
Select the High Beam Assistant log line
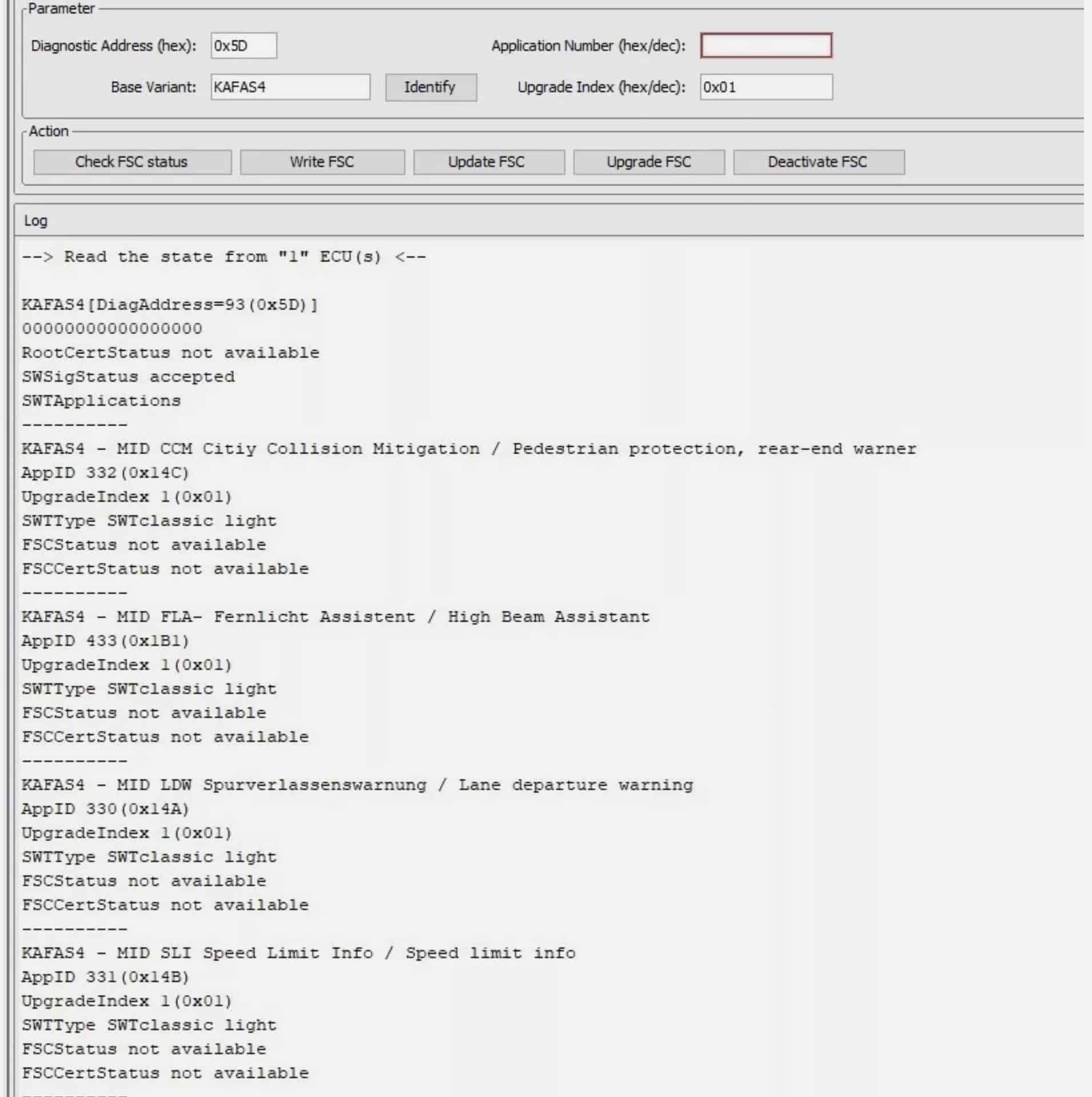(335, 617)
